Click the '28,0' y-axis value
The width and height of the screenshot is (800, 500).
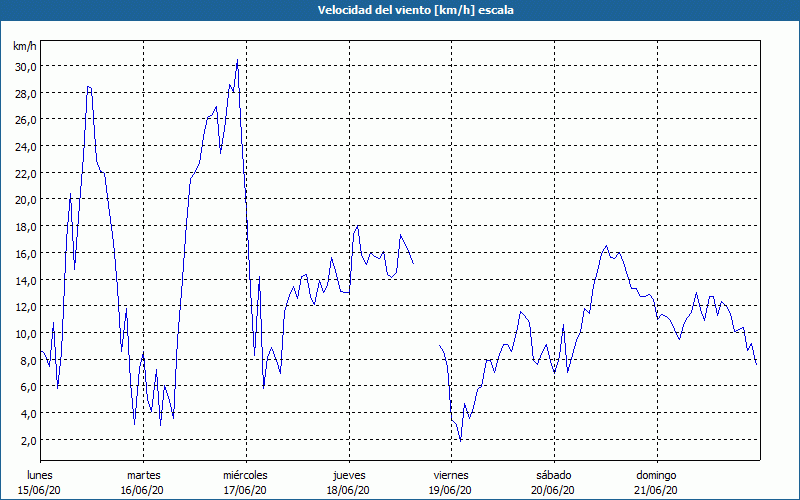coord(25,93)
